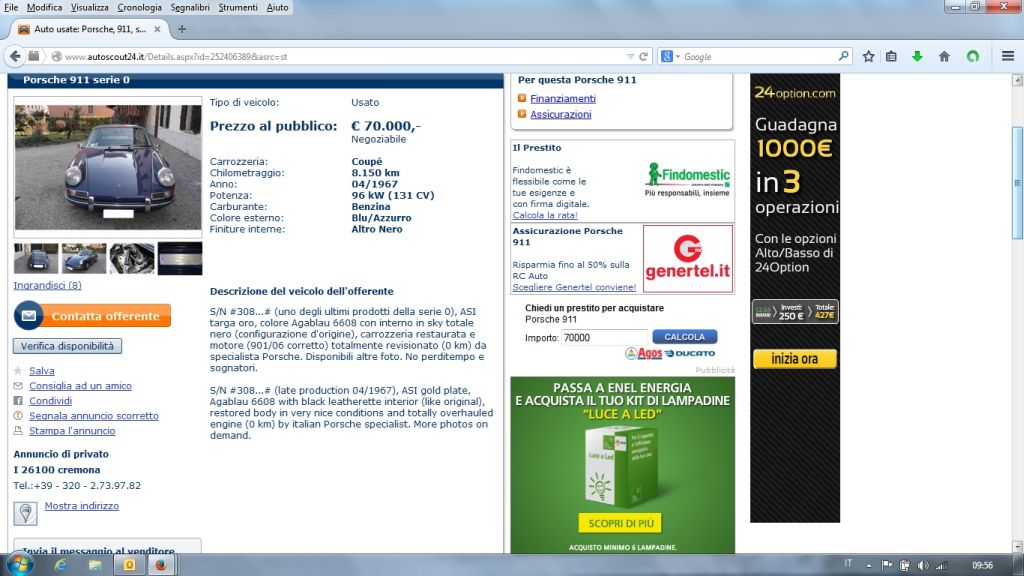Select the engine photo thumbnail
This screenshot has width=1024, height=576.
tap(132, 259)
